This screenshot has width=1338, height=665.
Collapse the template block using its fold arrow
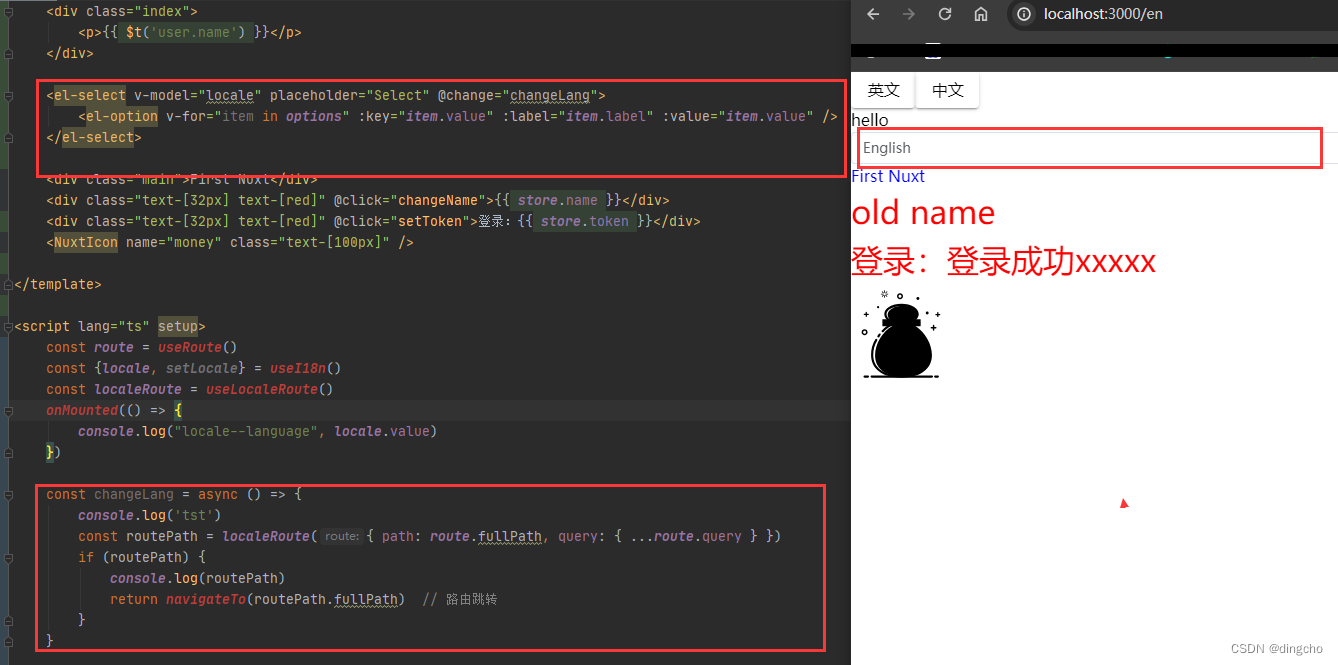click(x=7, y=284)
